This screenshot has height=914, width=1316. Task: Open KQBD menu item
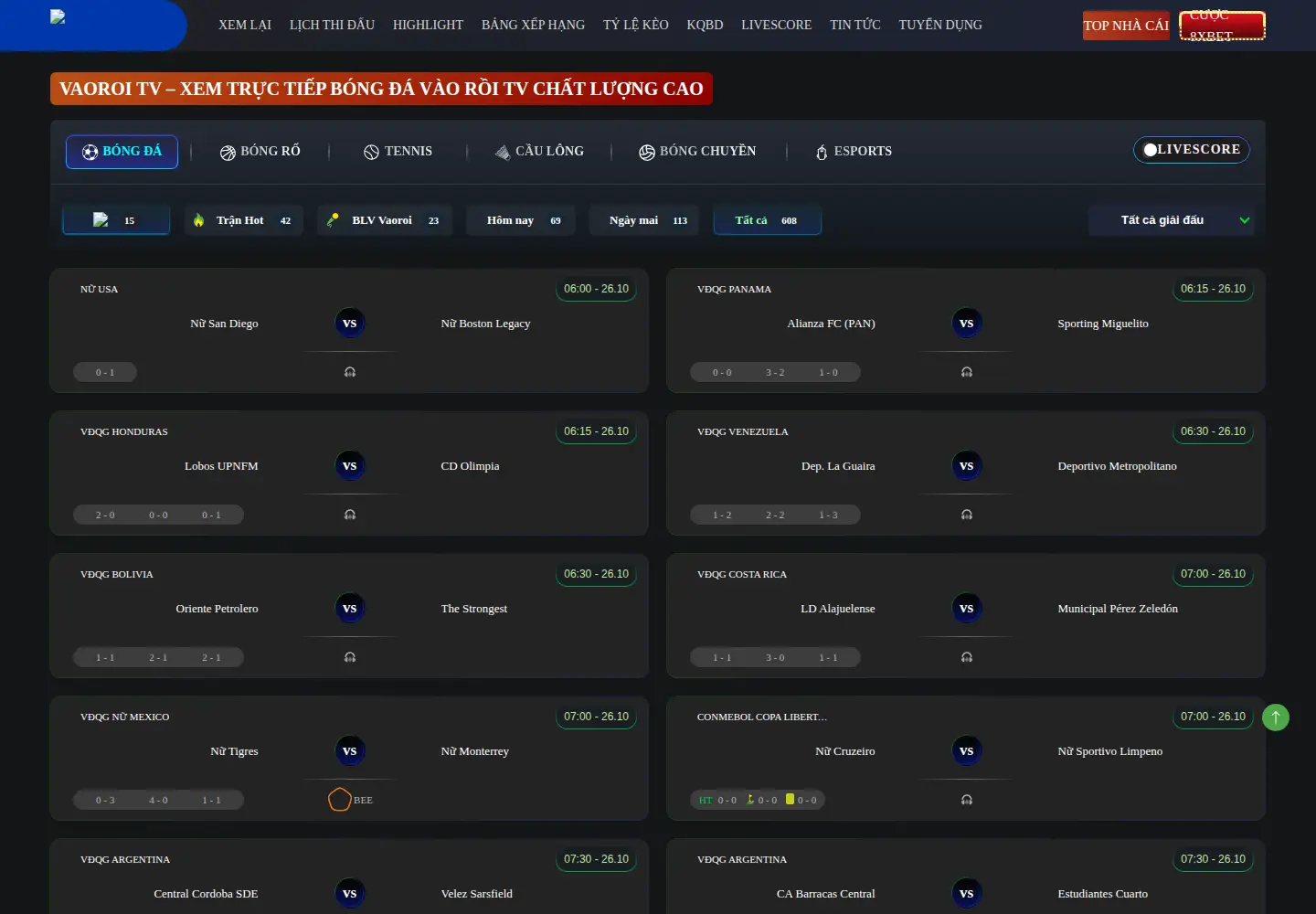click(x=705, y=26)
